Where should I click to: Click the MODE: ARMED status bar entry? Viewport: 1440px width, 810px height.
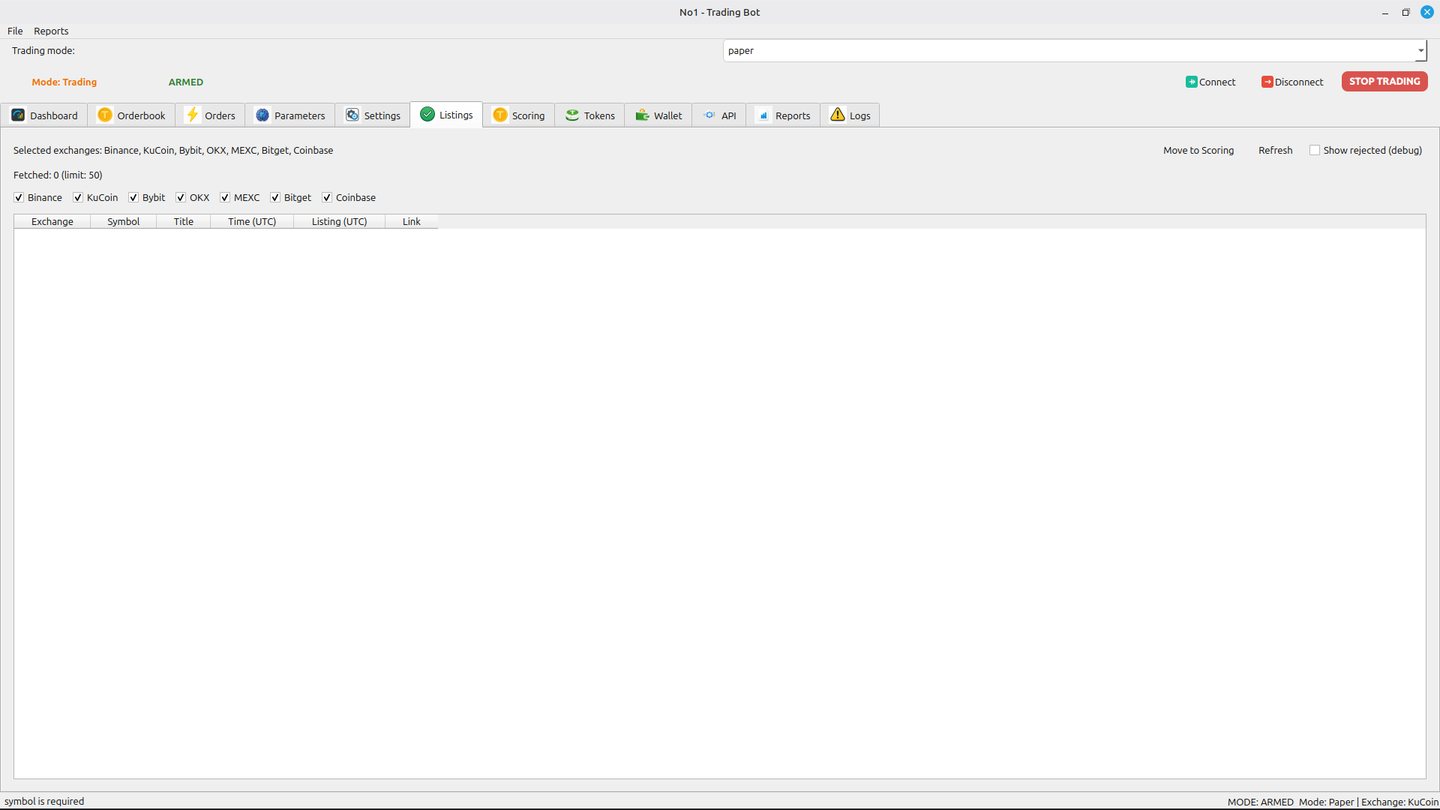point(1260,802)
